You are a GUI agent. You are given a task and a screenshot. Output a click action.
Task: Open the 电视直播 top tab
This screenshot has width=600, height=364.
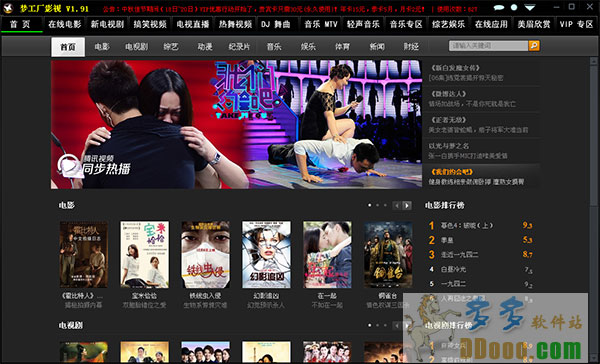pyautogui.click(x=192, y=24)
